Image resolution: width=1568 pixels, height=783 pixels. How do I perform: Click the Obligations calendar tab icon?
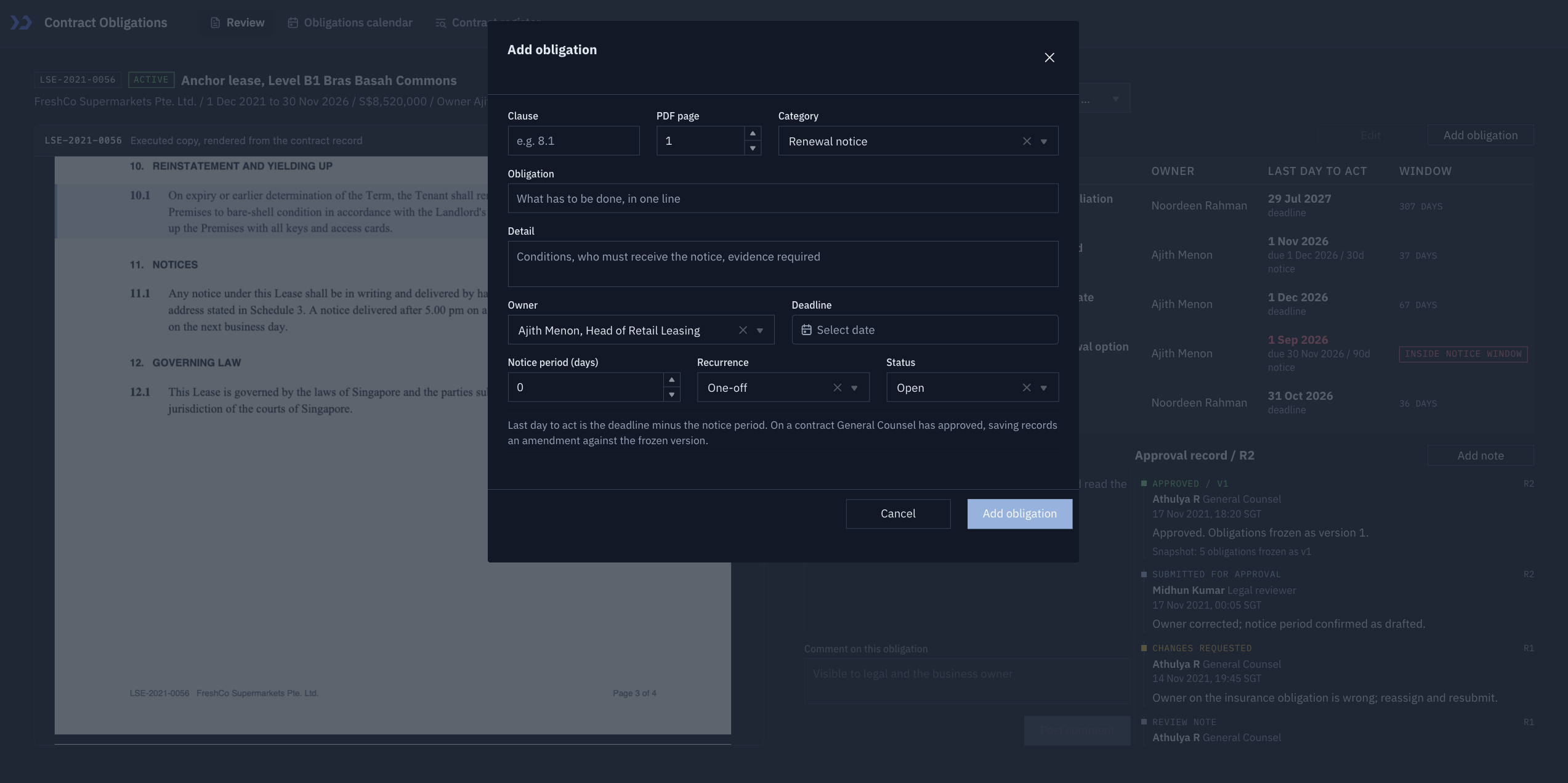pyautogui.click(x=293, y=23)
